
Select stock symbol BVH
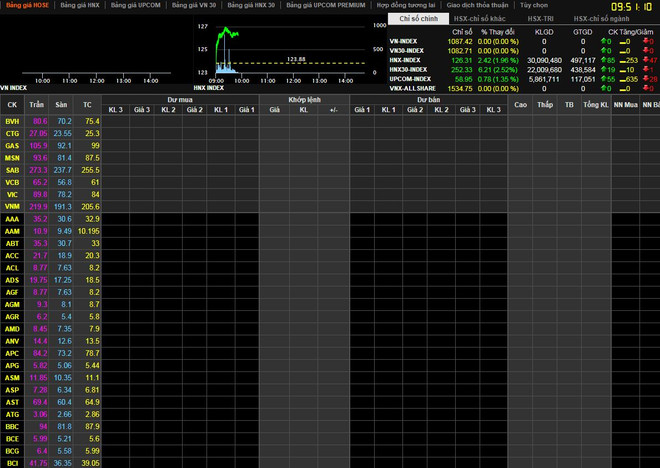coord(12,121)
